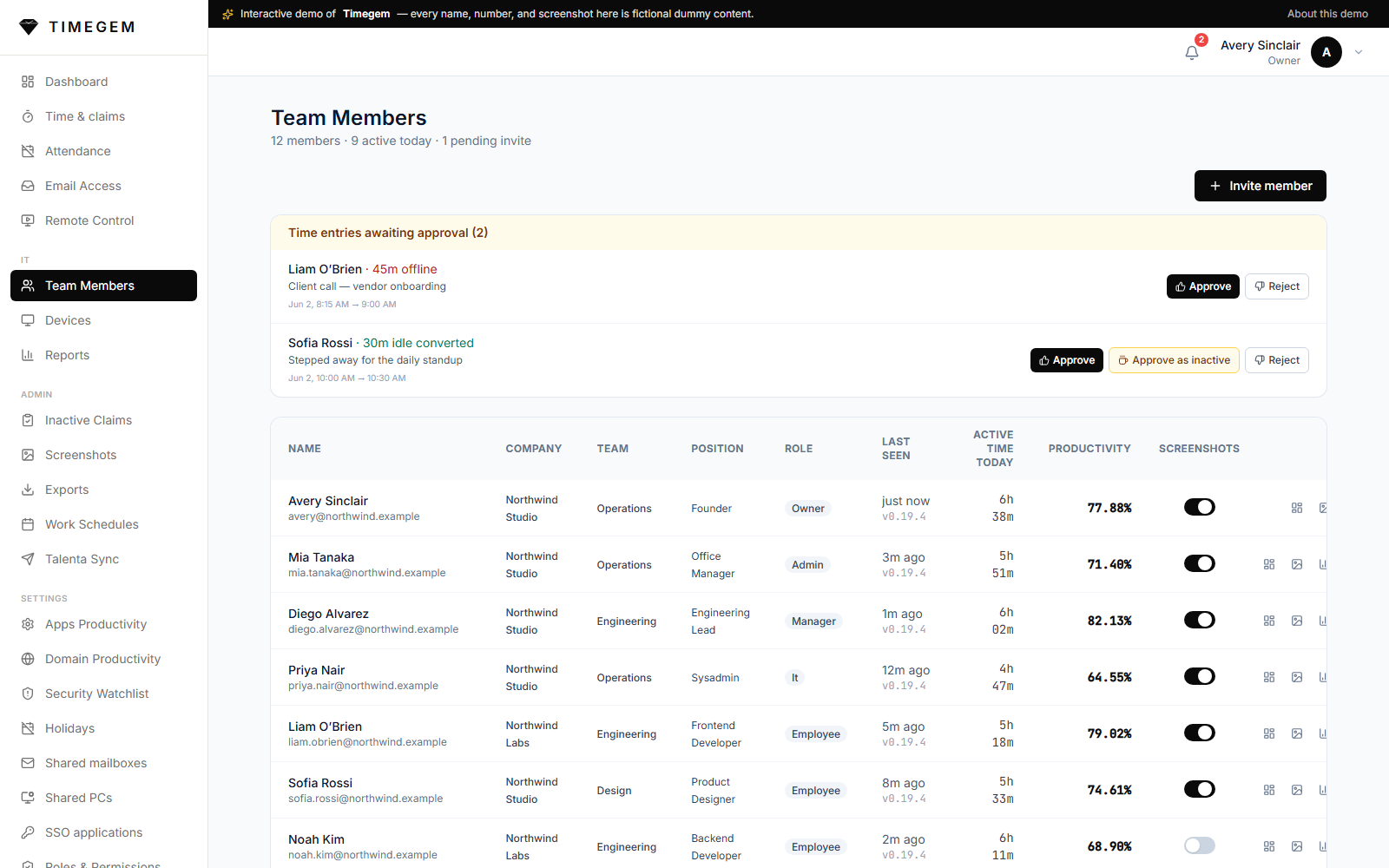1389x868 pixels.
Task: Click the Avery Sinclair avatar circle
Action: click(1326, 52)
